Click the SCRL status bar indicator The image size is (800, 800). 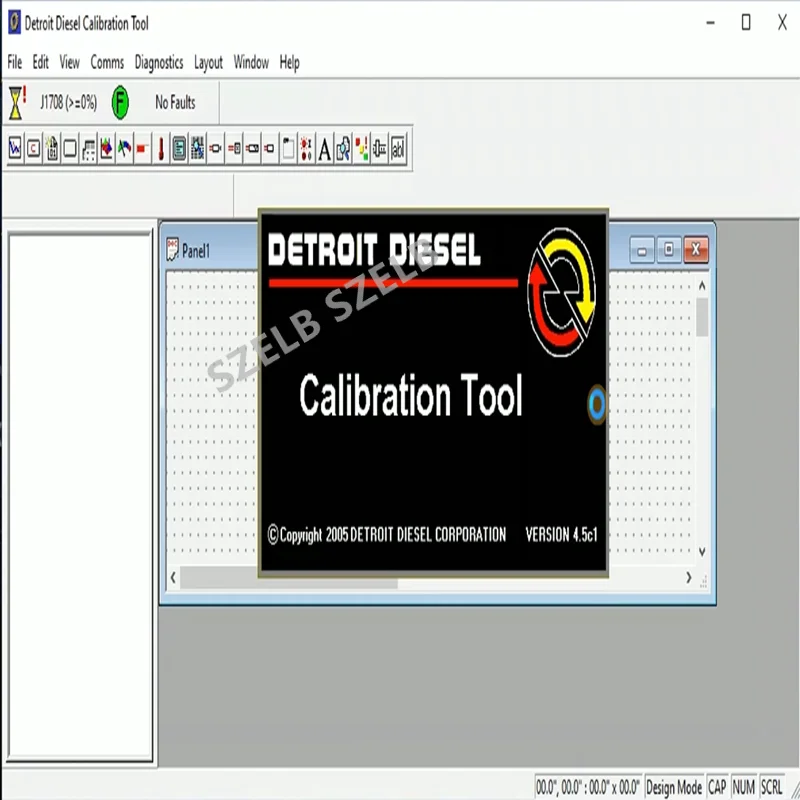pos(771,787)
